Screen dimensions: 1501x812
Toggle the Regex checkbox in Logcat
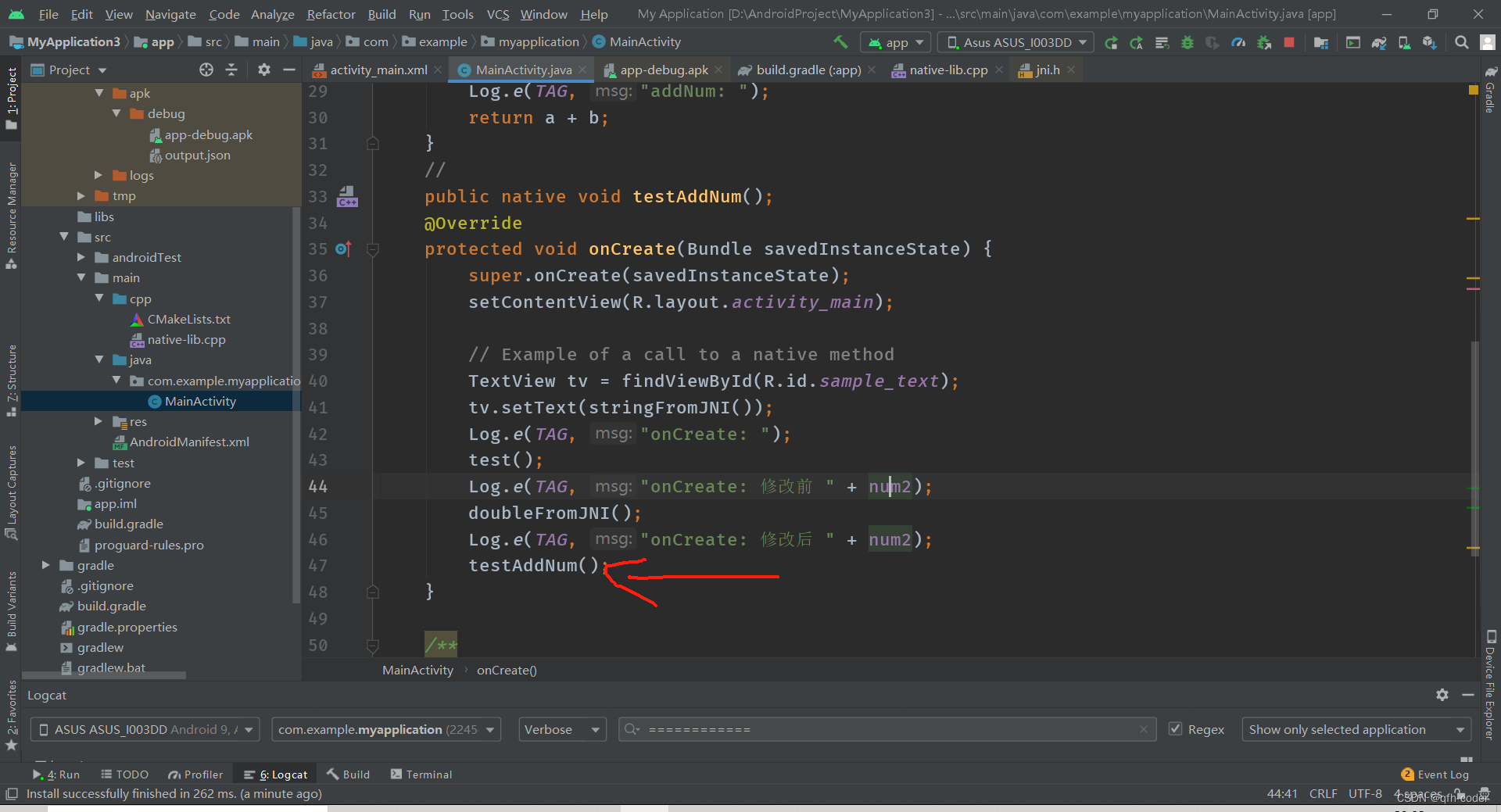[x=1175, y=729]
